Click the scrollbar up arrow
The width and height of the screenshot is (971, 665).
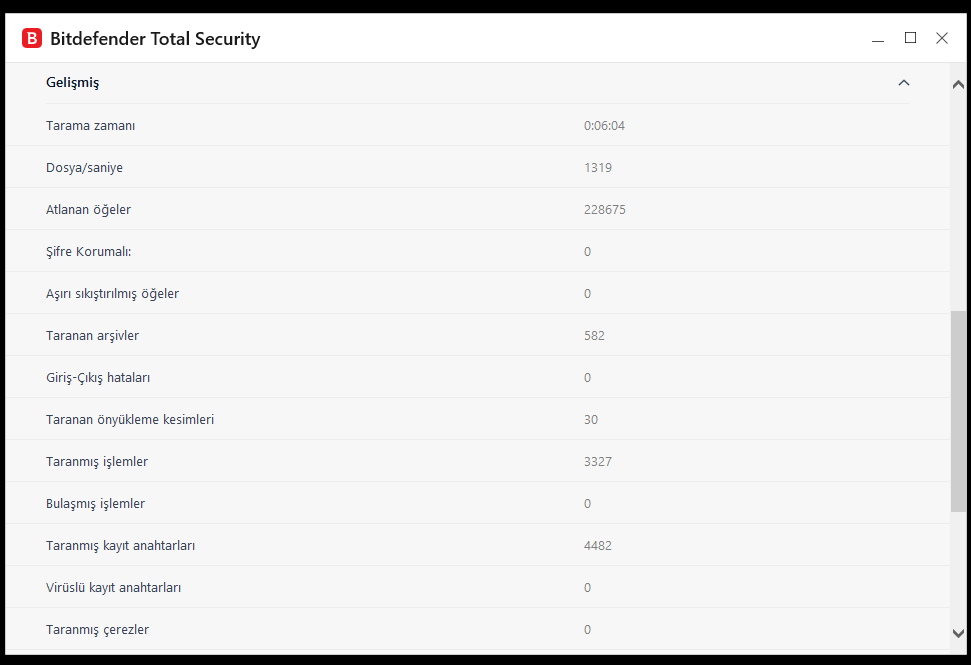[x=958, y=85]
